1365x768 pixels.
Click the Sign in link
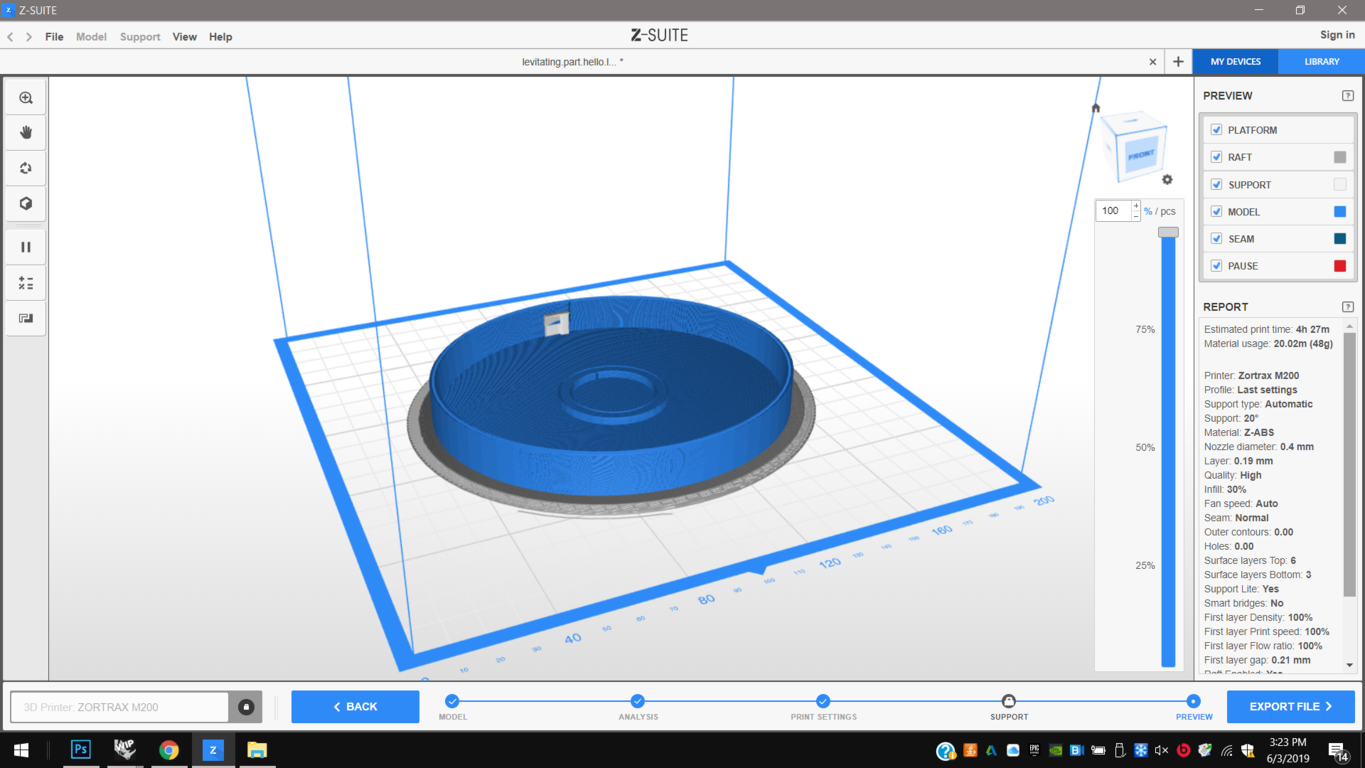[1337, 35]
